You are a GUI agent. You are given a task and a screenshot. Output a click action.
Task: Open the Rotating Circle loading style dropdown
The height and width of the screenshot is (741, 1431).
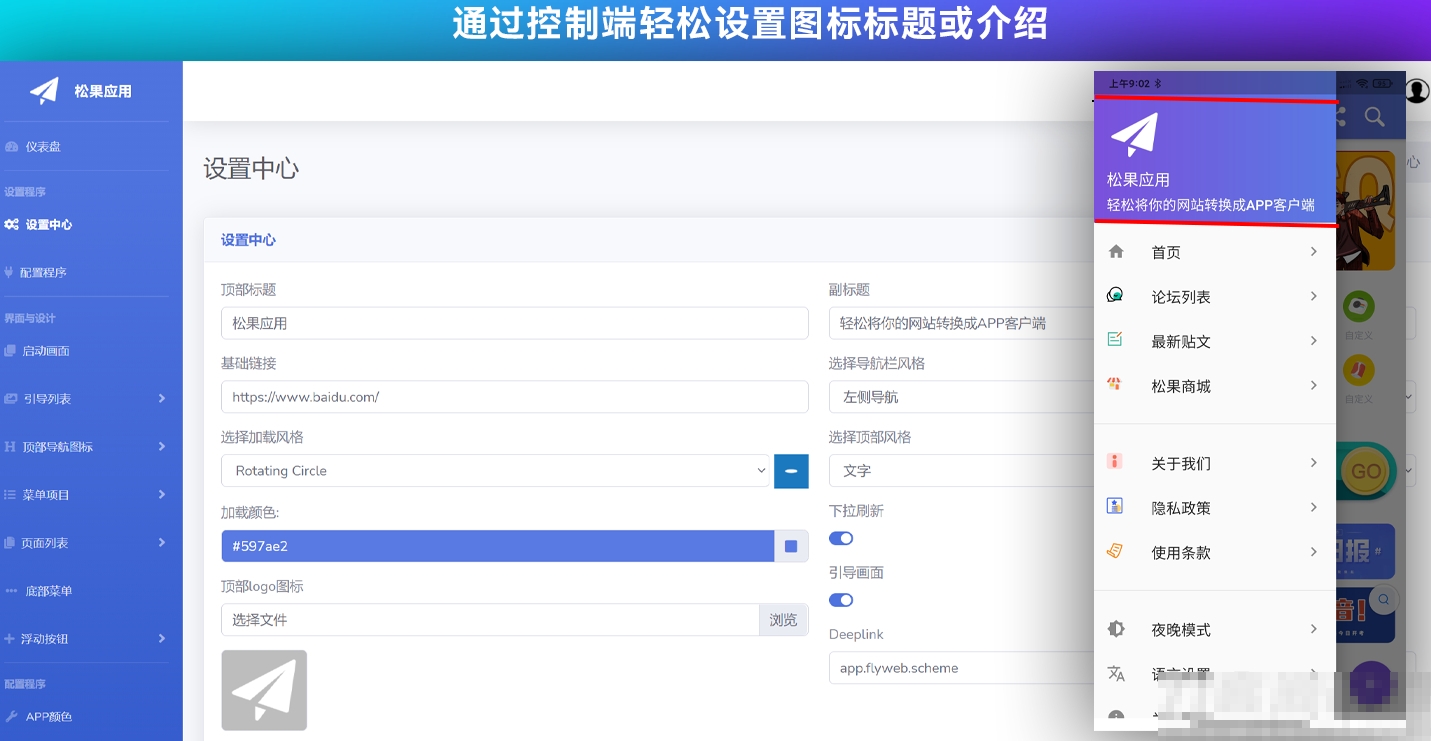[495, 470]
